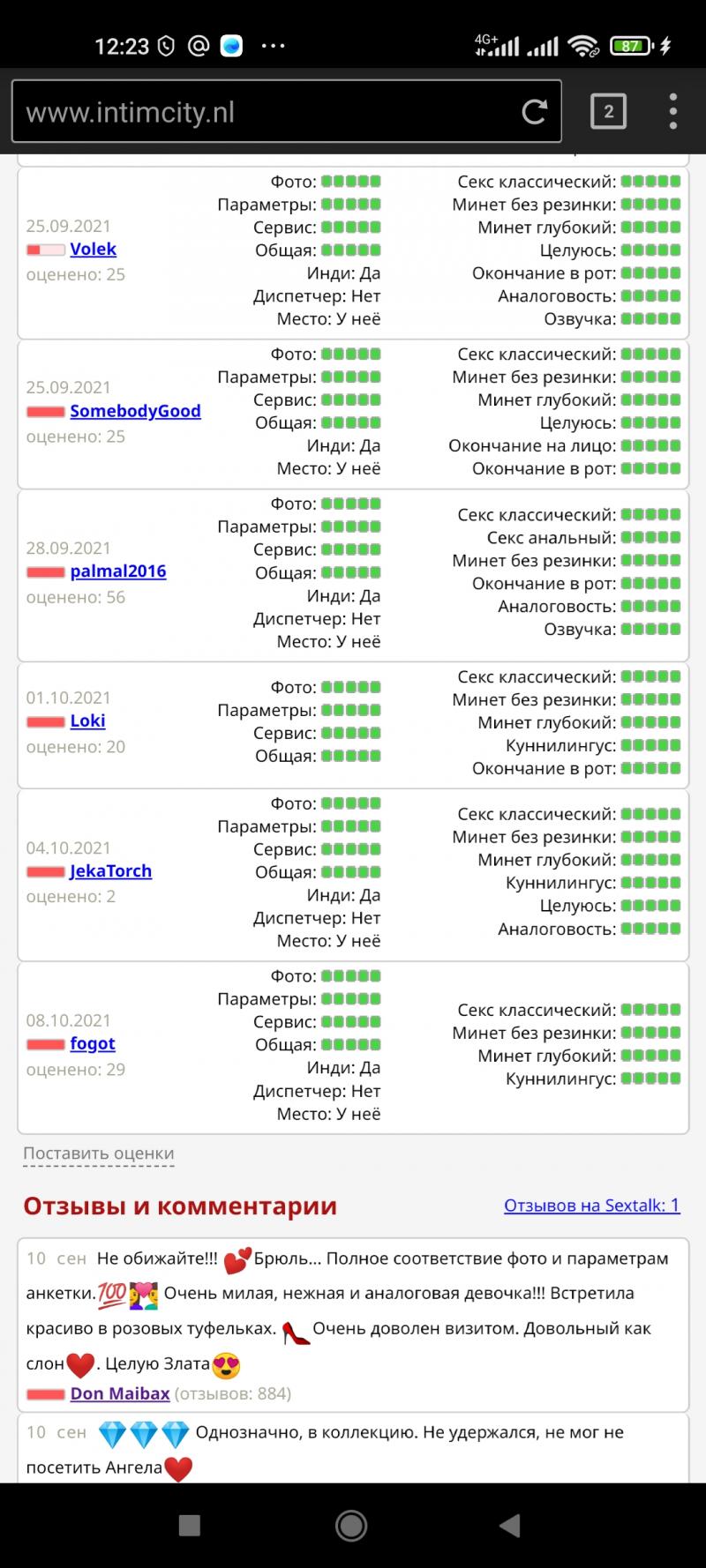The image size is (706, 1568).
Task: Tap the battery indicator in status bar
Action: pyautogui.click(x=629, y=46)
